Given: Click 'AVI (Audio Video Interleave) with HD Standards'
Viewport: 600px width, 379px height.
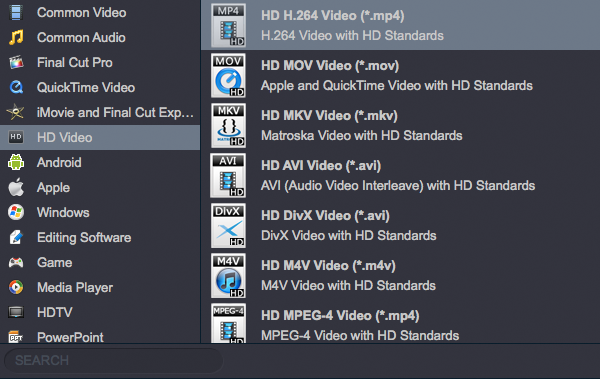Looking at the screenshot, I should (398, 186).
